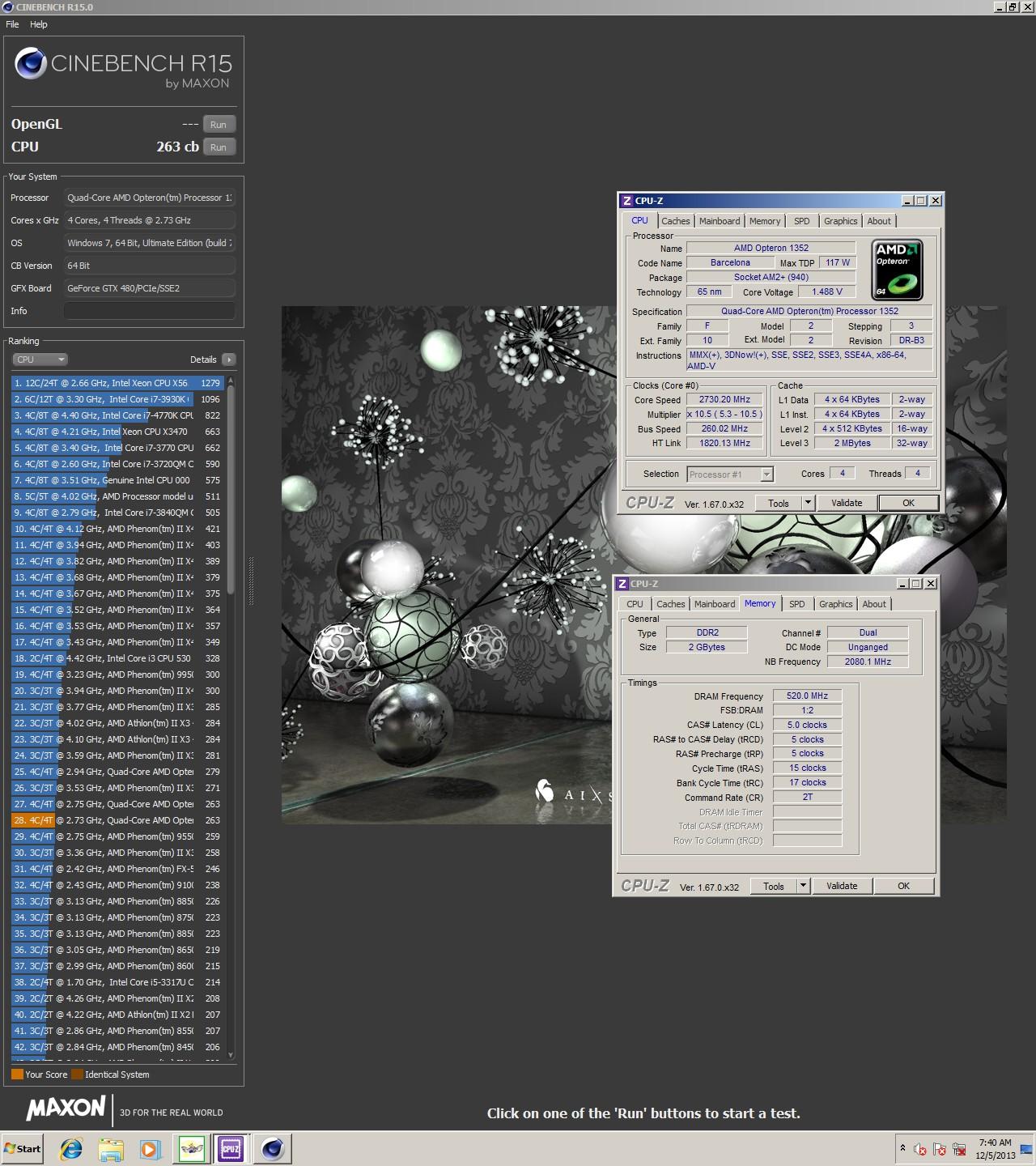Switch to Caches tab in upper CPU-Z
This screenshot has height=1166, width=1036.
[675, 221]
